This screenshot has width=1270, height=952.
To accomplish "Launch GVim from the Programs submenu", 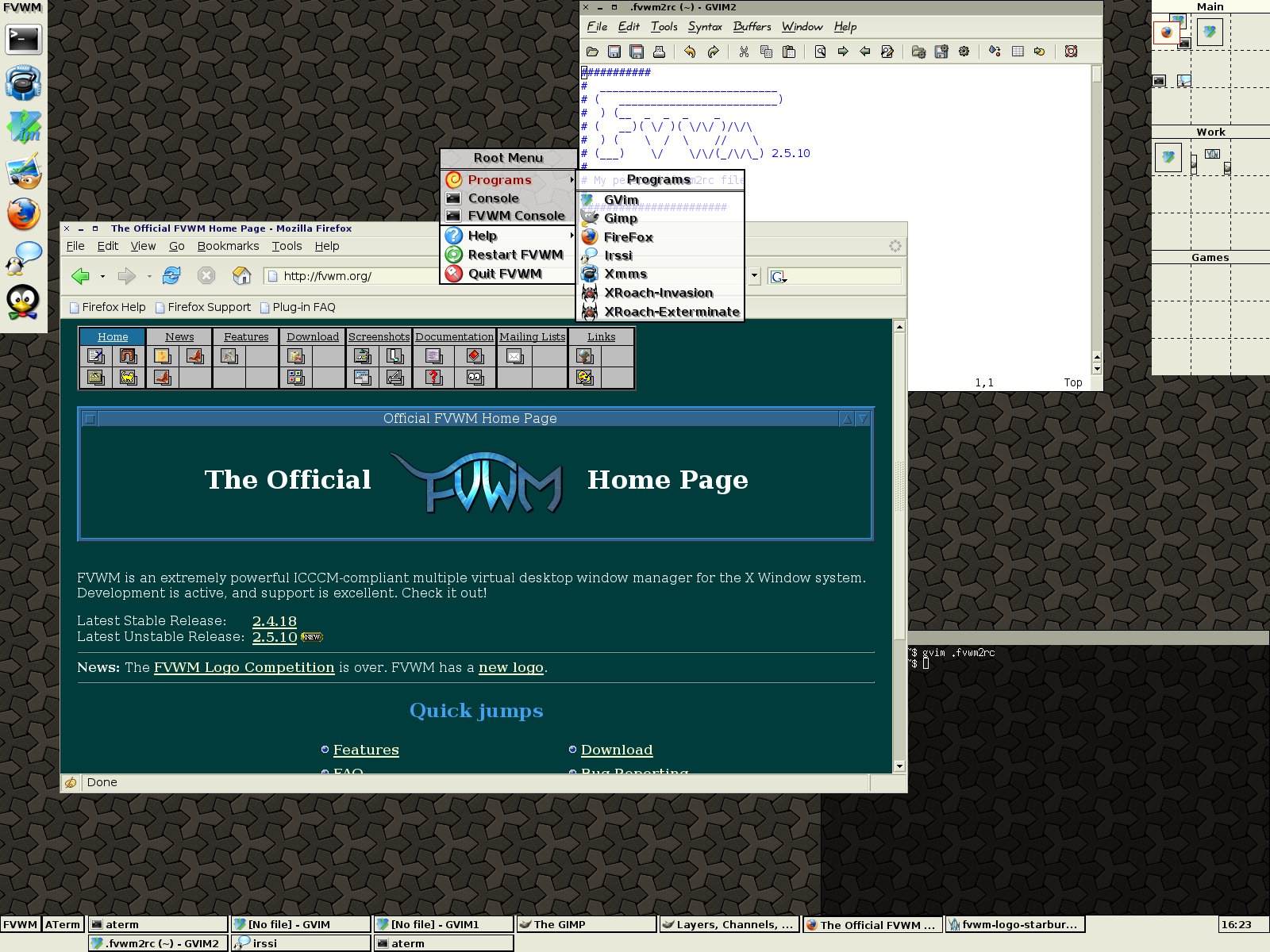I will [x=660, y=200].
